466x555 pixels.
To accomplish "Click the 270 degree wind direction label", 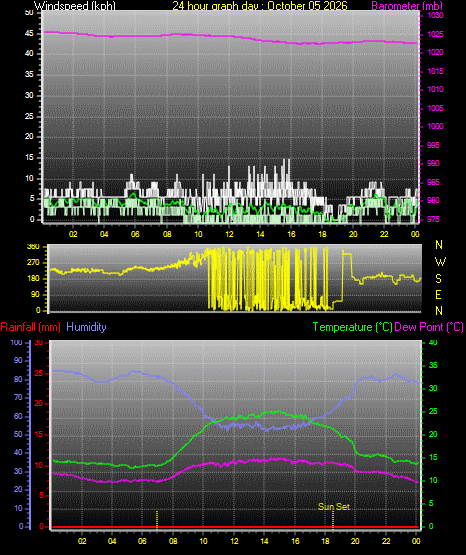I will point(33,263).
